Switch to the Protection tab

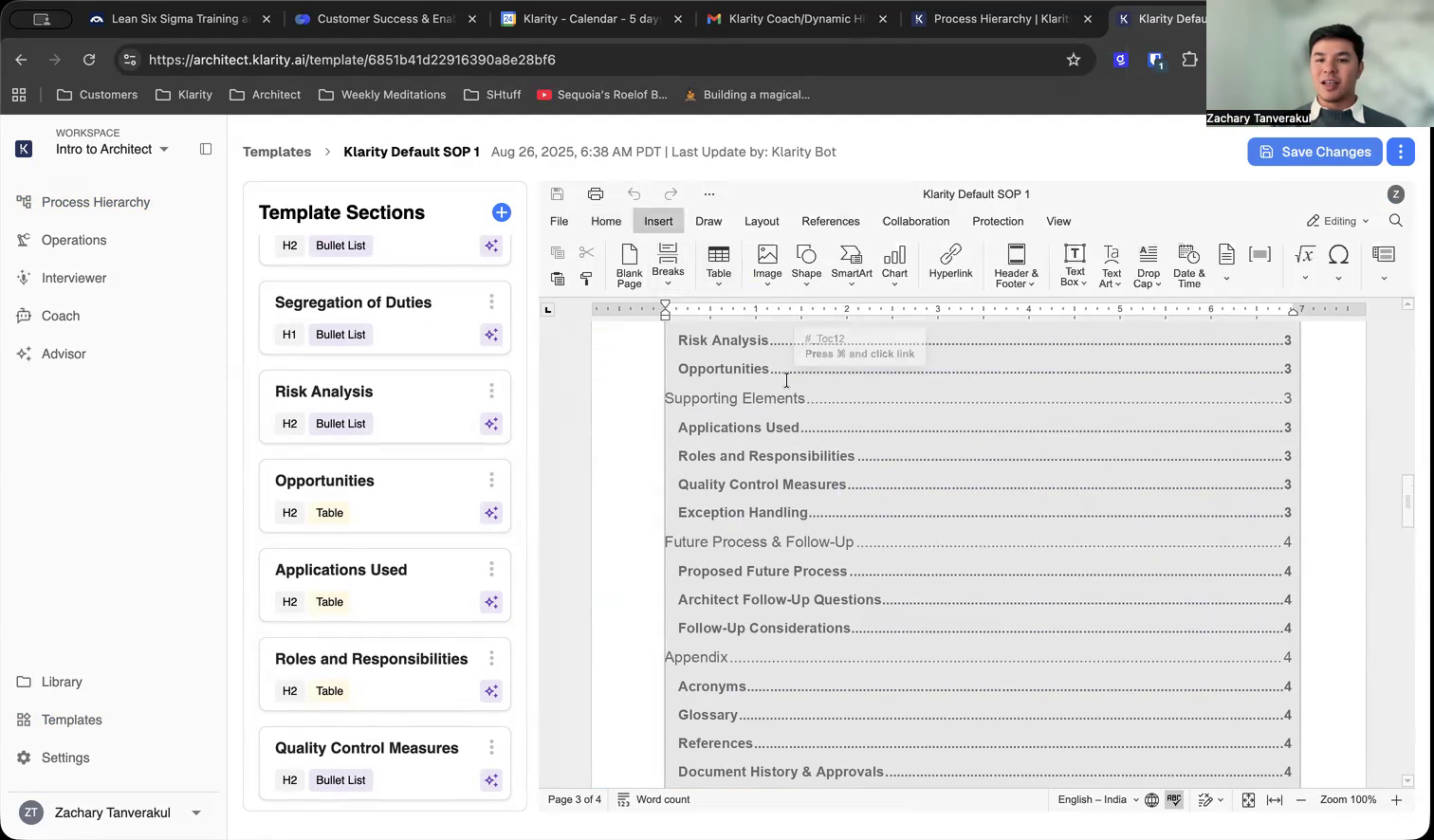tap(998, 221)
